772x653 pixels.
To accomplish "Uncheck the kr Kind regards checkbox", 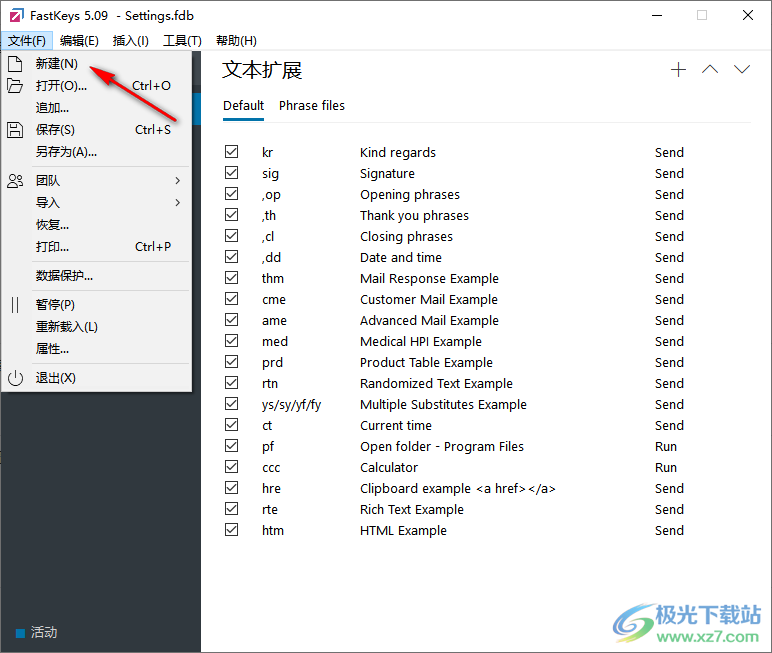I will click(231, 152).
